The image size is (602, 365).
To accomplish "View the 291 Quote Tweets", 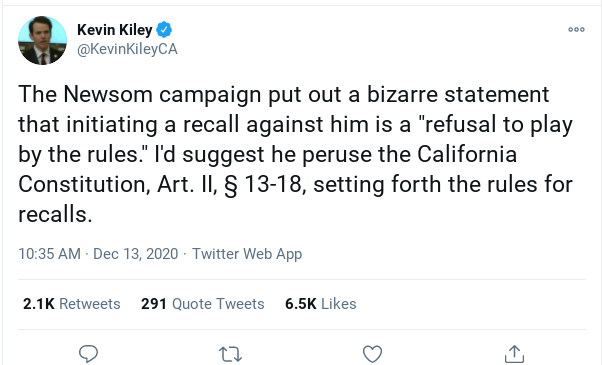I will [202, 304].
